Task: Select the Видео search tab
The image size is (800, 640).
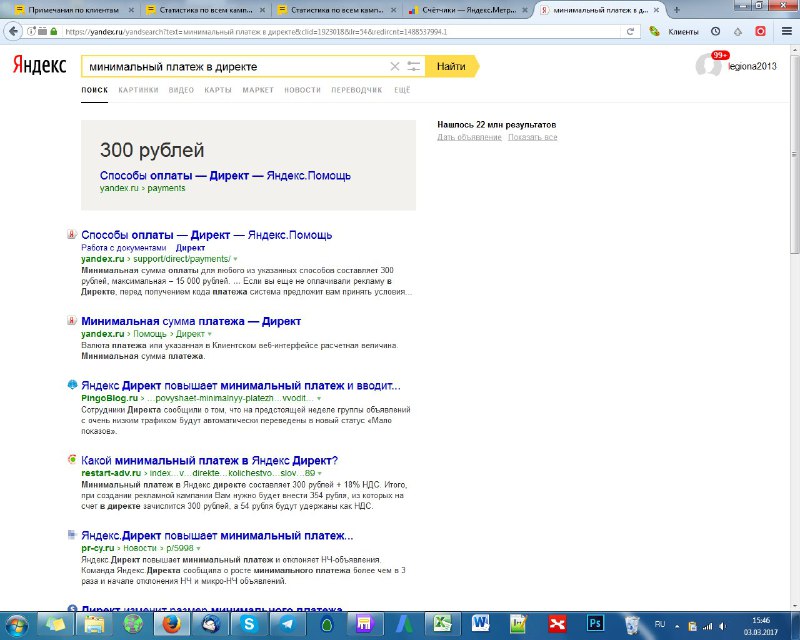Action: (181, 90)
